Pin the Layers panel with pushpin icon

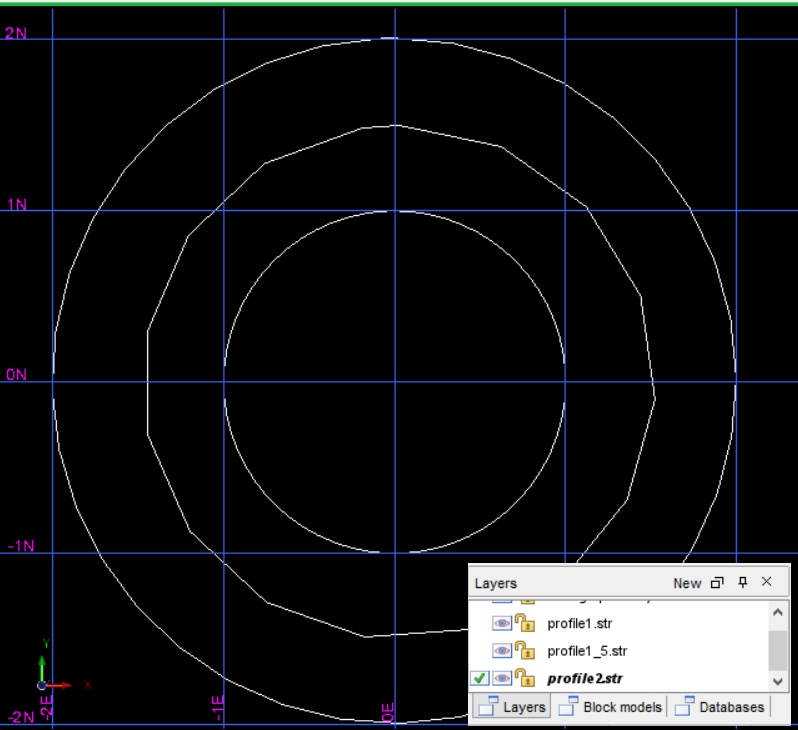pos(742,583)
